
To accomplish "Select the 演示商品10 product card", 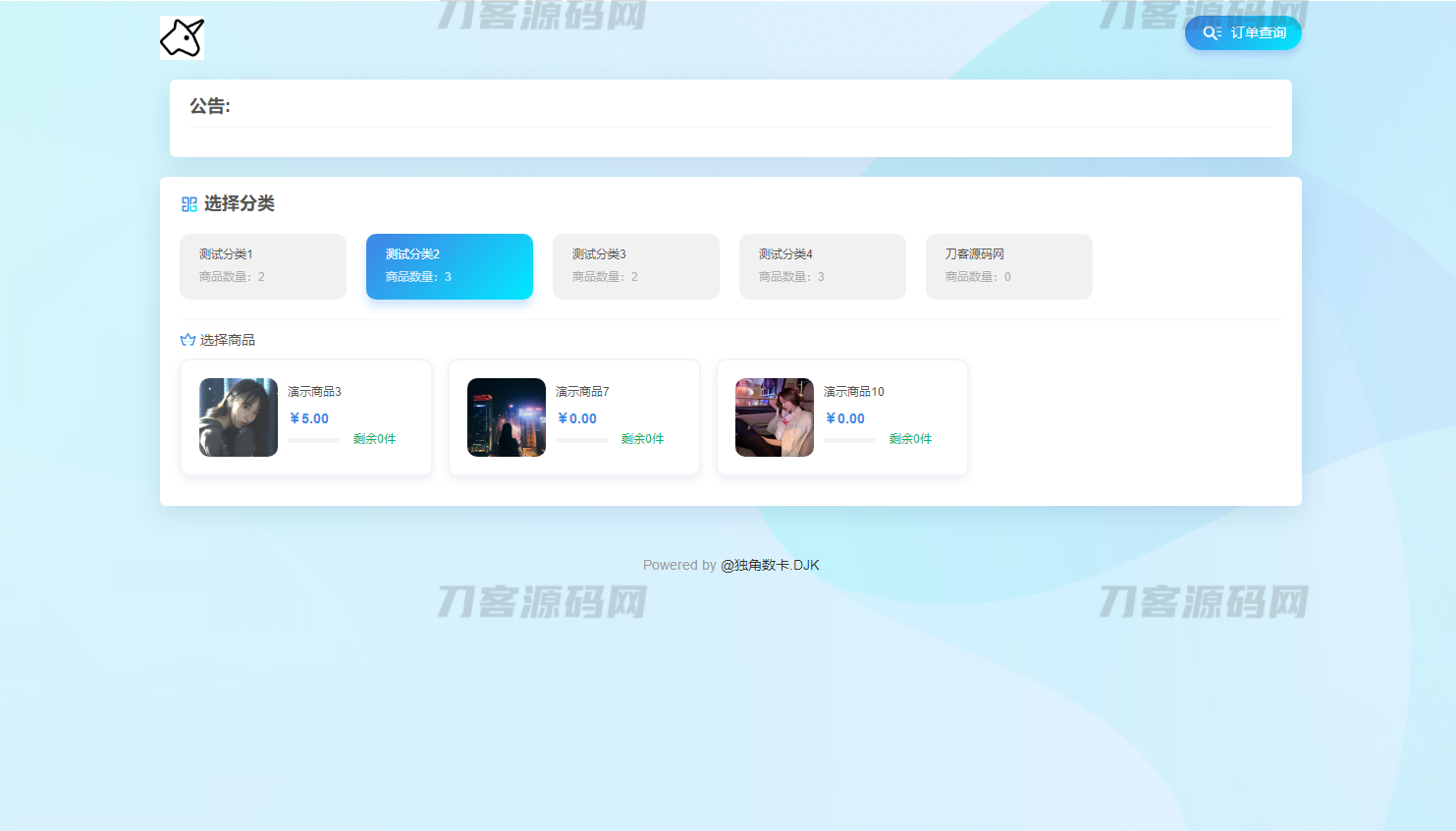I will [x=841, y=416].
